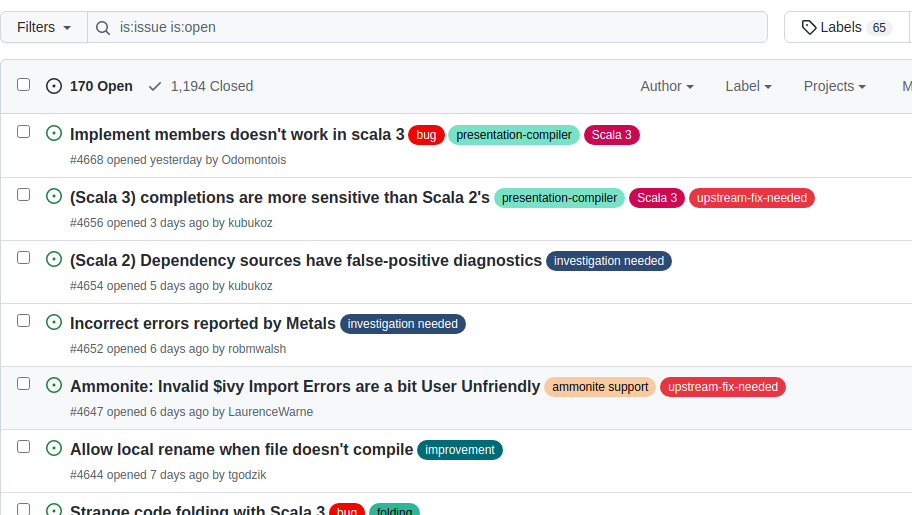Filter by bug label on issue #4668

(426, 135)
